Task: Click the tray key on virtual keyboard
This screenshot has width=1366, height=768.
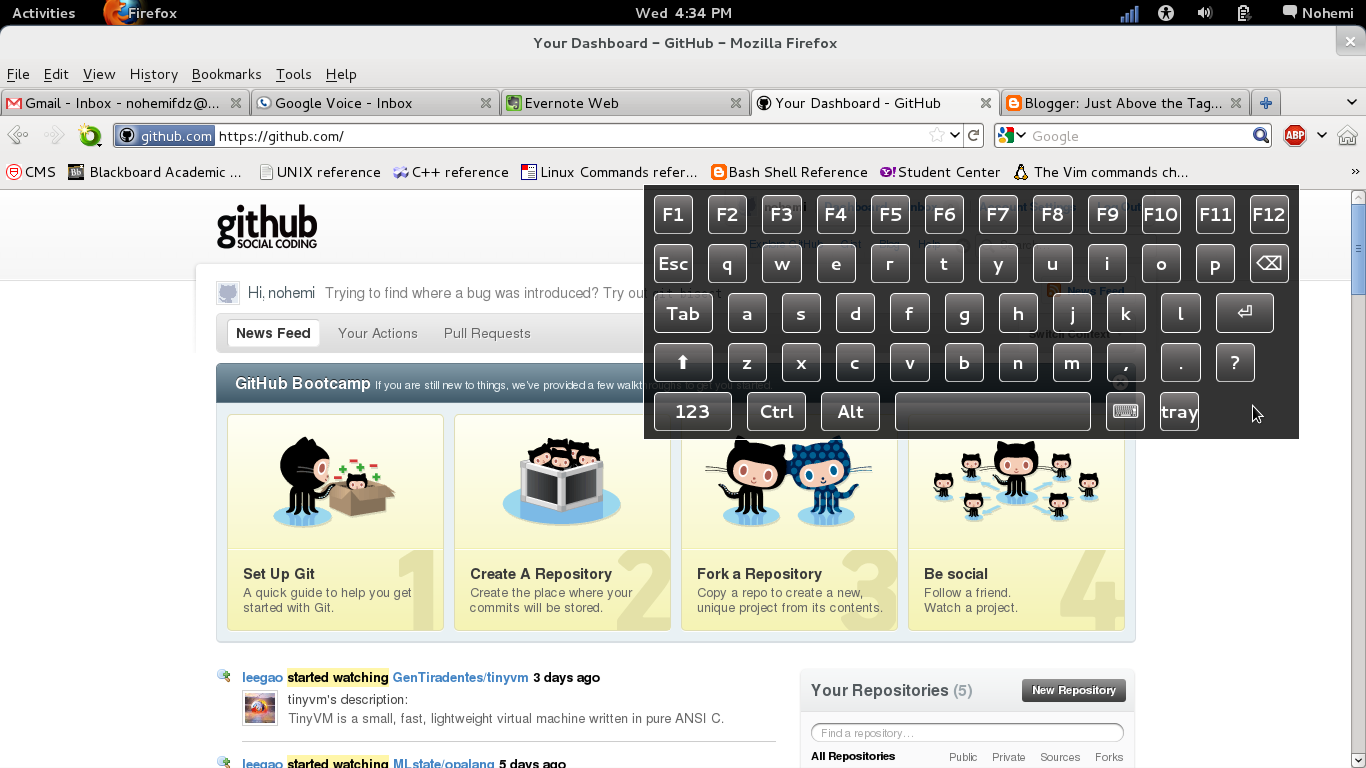Action: coord(1179,411)
